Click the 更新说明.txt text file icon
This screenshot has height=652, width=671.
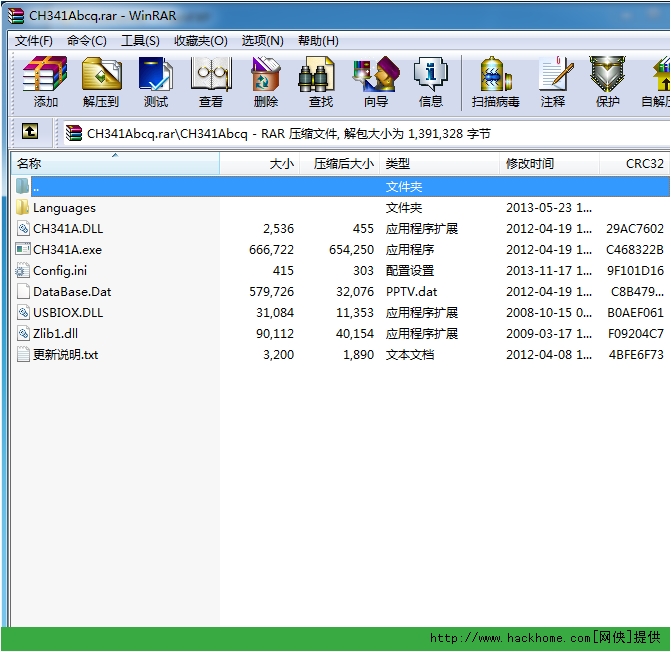tap(23, 354)
